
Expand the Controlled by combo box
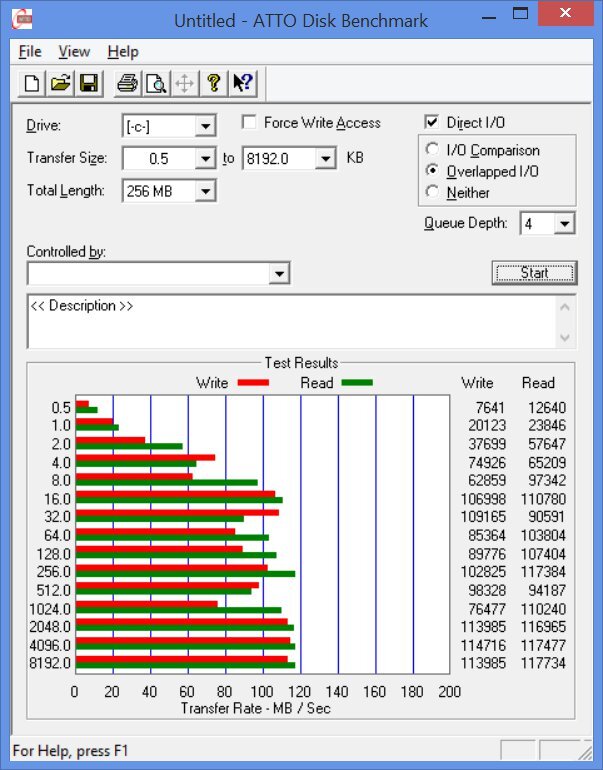click(279, 273)
